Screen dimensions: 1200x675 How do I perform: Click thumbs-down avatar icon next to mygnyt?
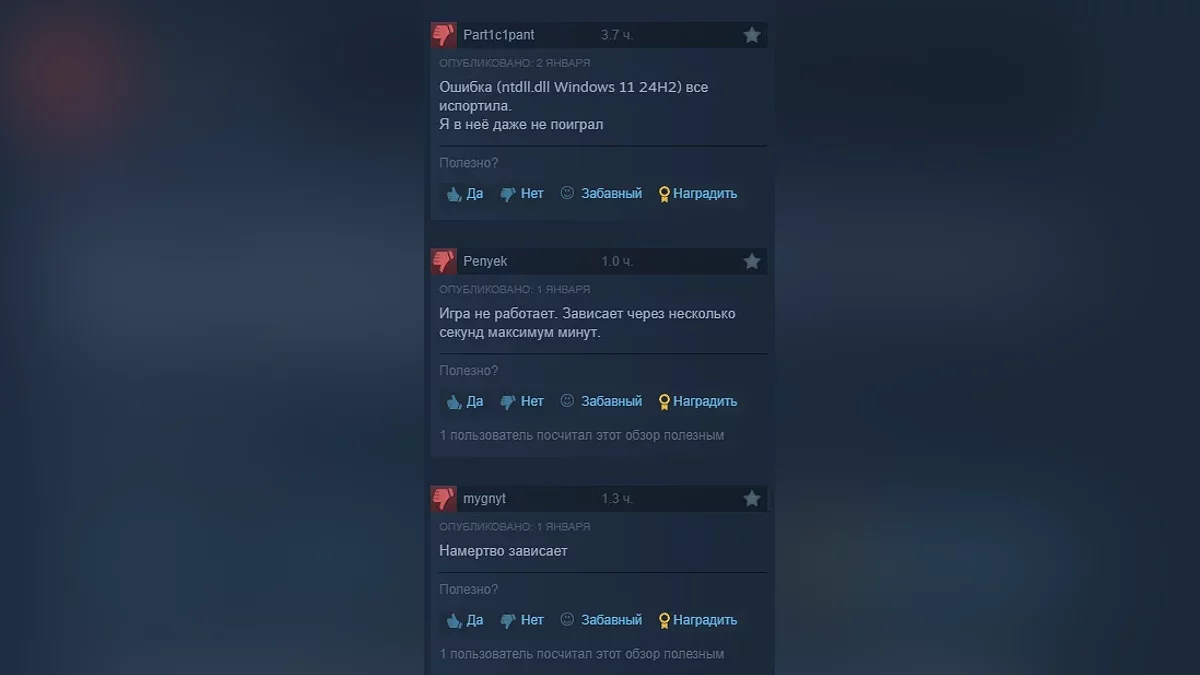click(443, 498)
